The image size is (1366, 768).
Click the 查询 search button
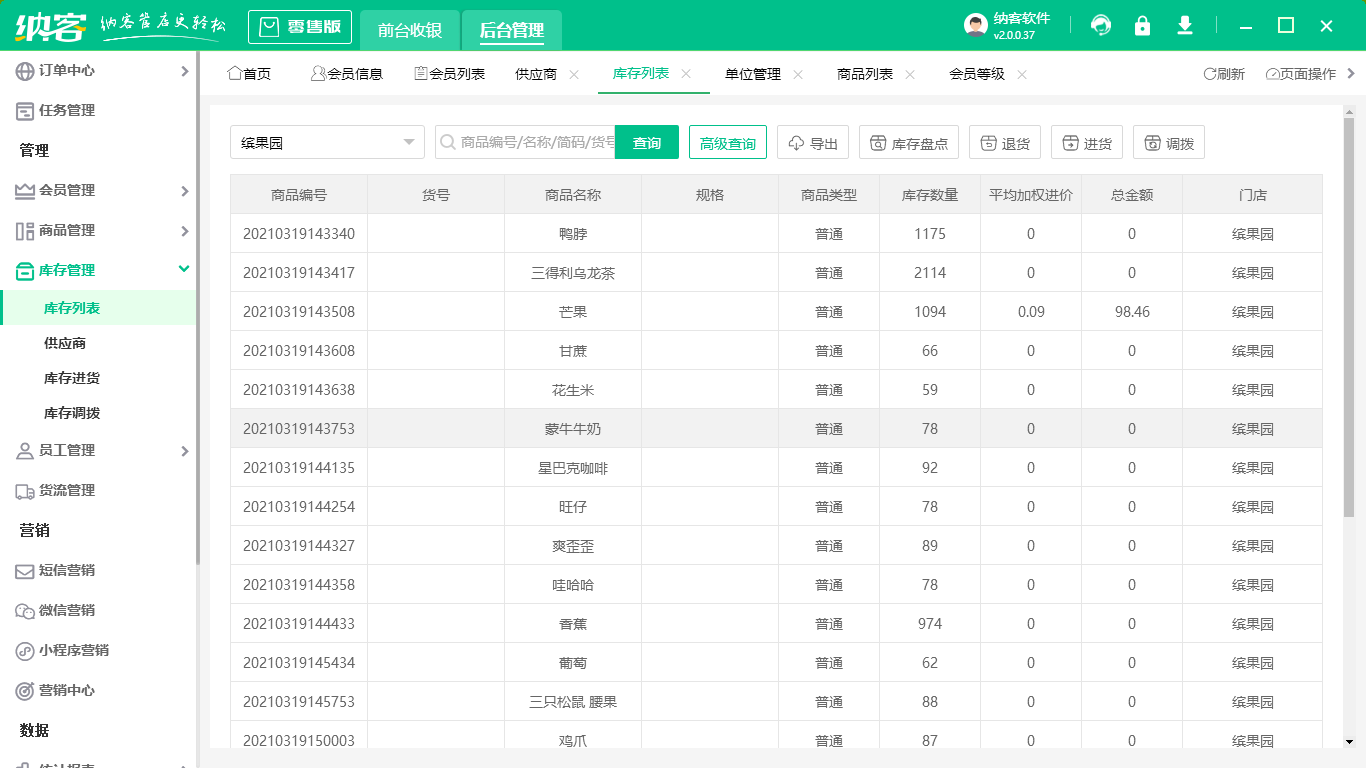point(646,142)
